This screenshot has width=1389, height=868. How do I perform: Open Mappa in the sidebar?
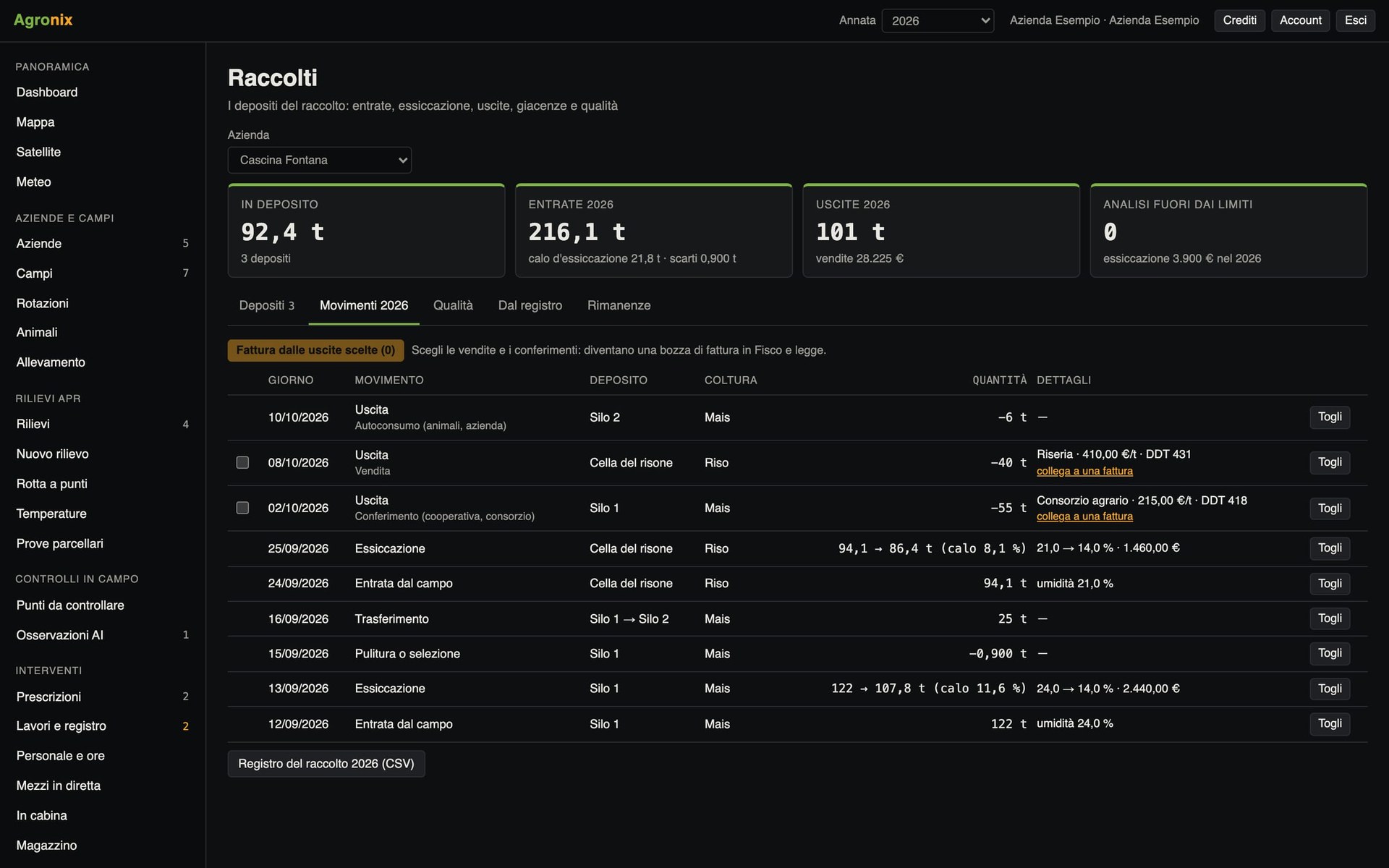tap(103, 122)
